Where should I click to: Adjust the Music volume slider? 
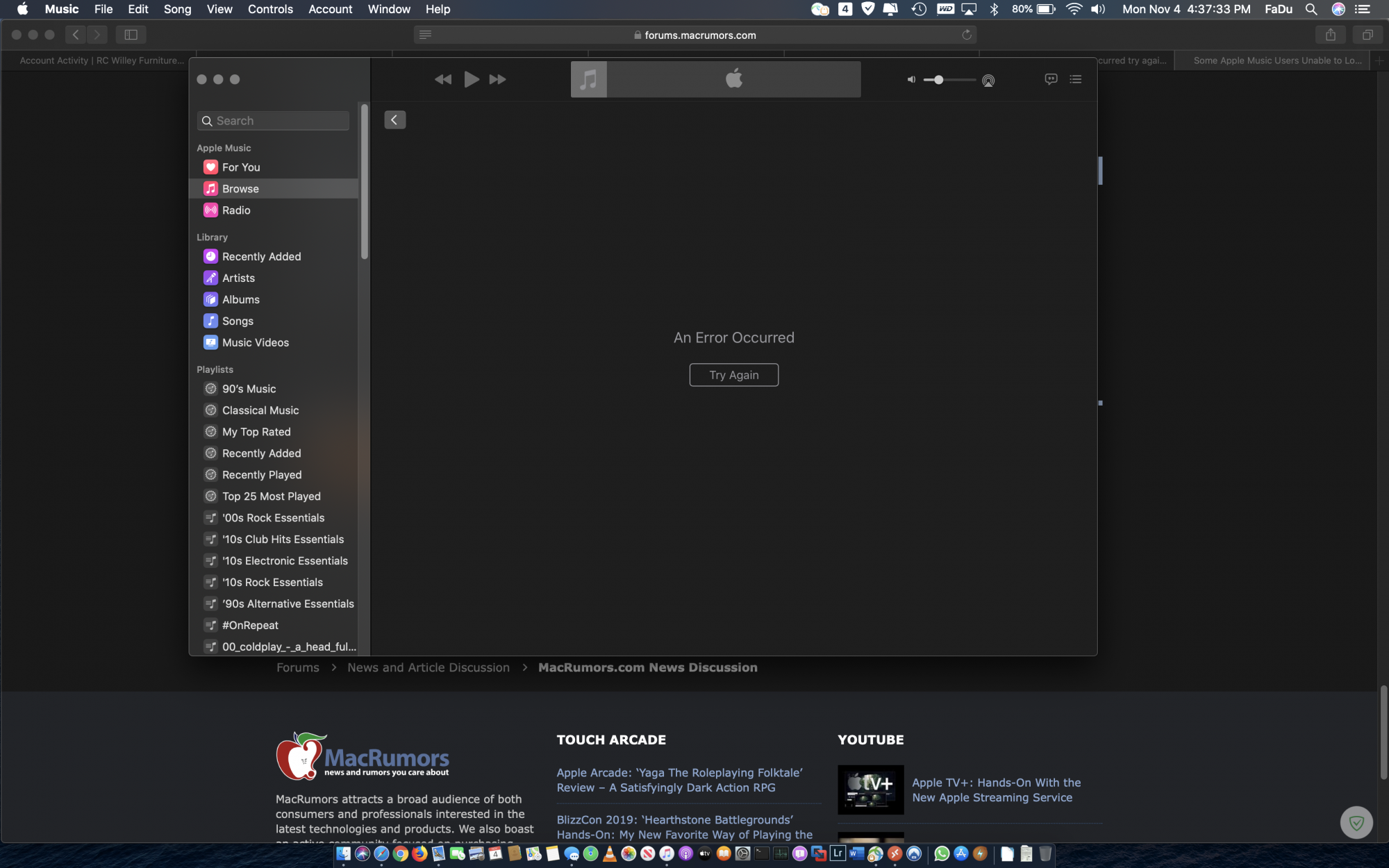pyautogui.click(x=949, y=80)
